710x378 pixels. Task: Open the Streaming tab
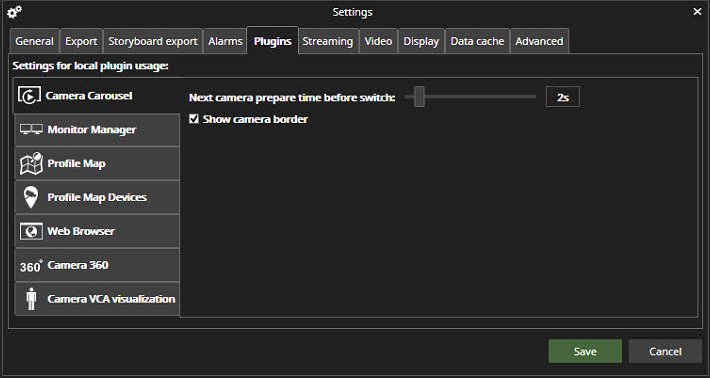327,41
